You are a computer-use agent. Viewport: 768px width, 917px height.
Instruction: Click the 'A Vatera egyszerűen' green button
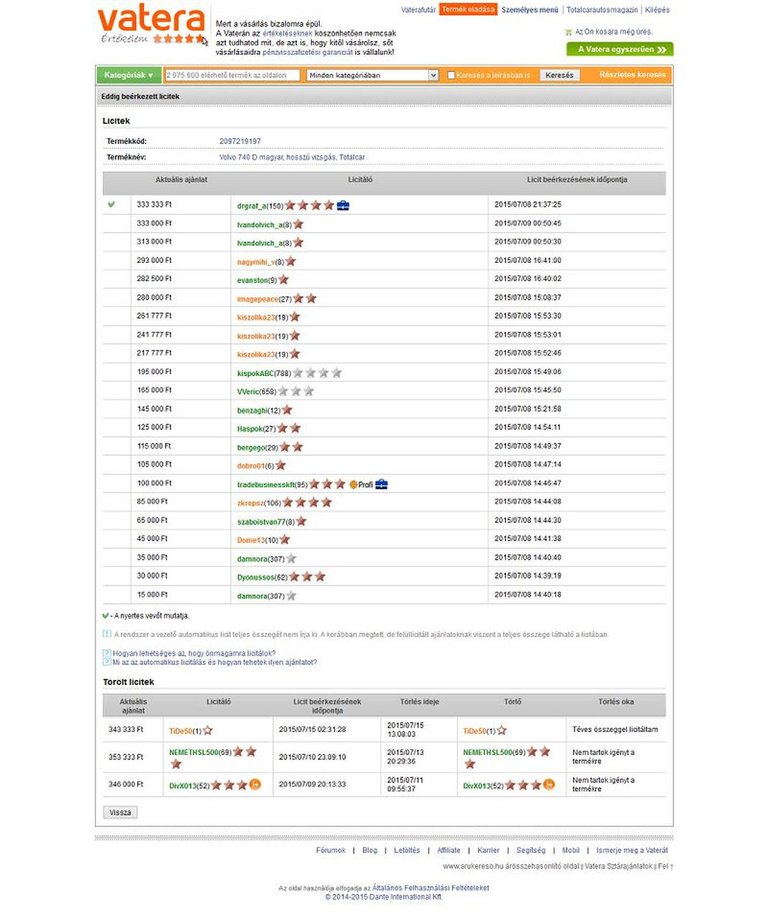(619, 49)
